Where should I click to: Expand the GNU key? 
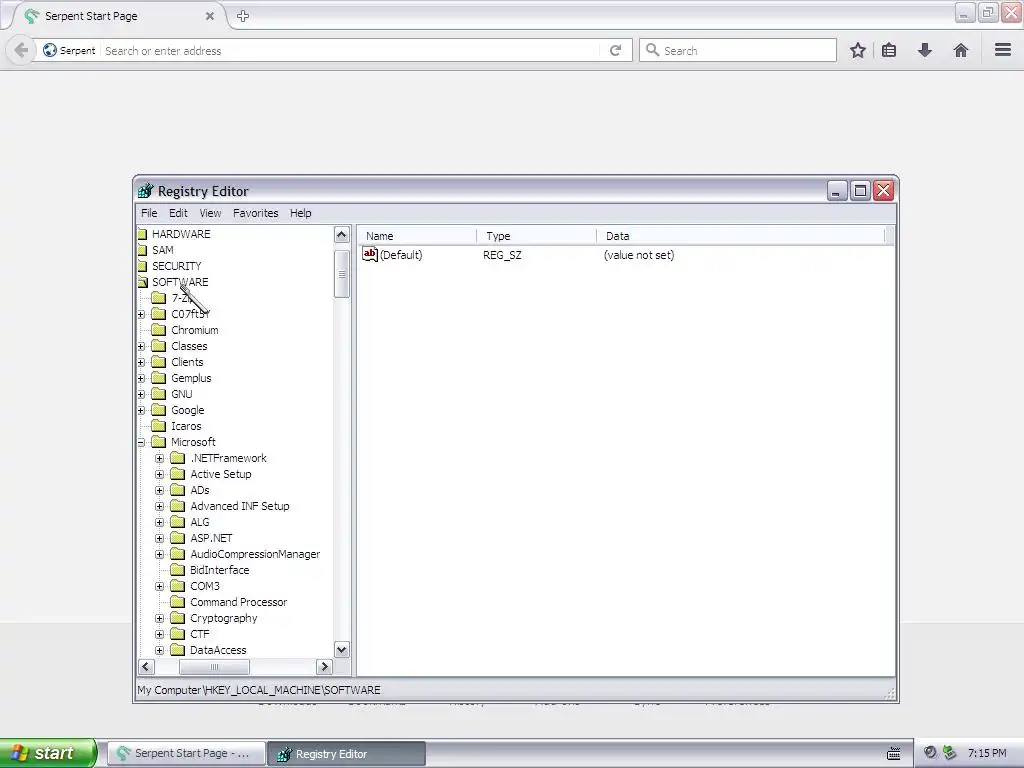coord(141,394)
